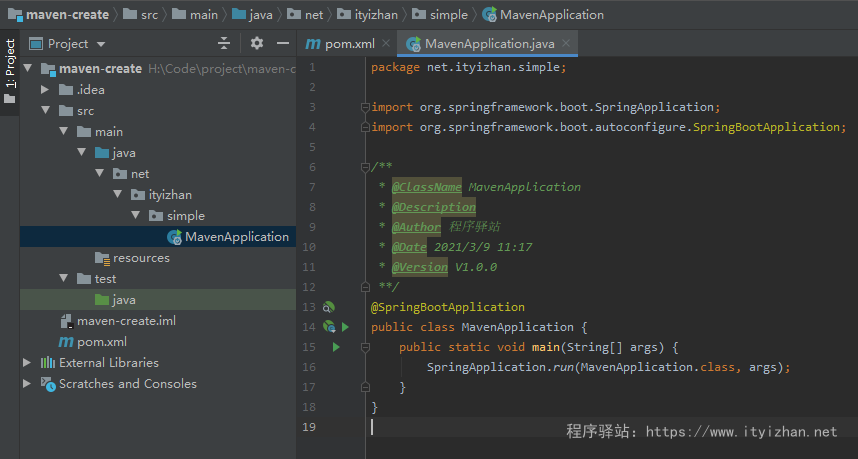Click the blue java source folder icon in tree

pyautogui.click(x=102, y=153)
